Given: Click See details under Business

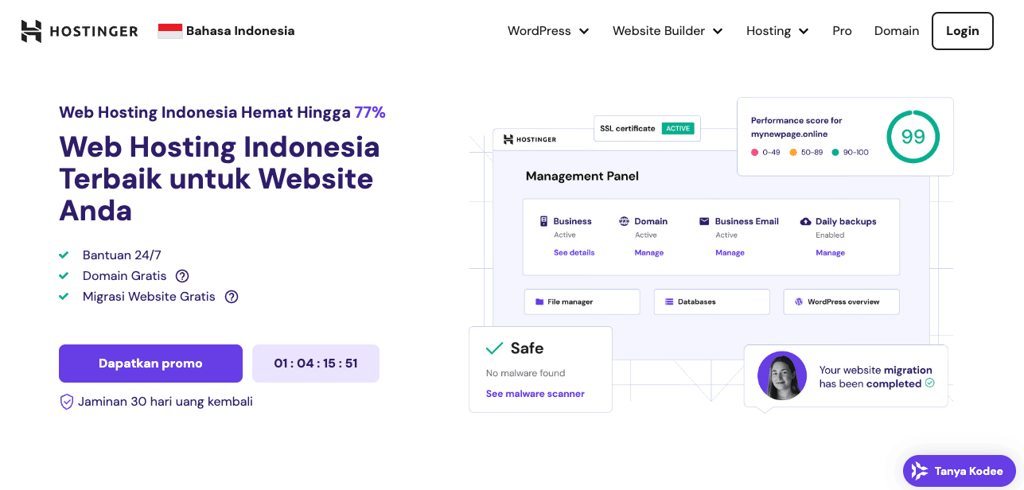Looking at the screenshot, I should (574, 253).
